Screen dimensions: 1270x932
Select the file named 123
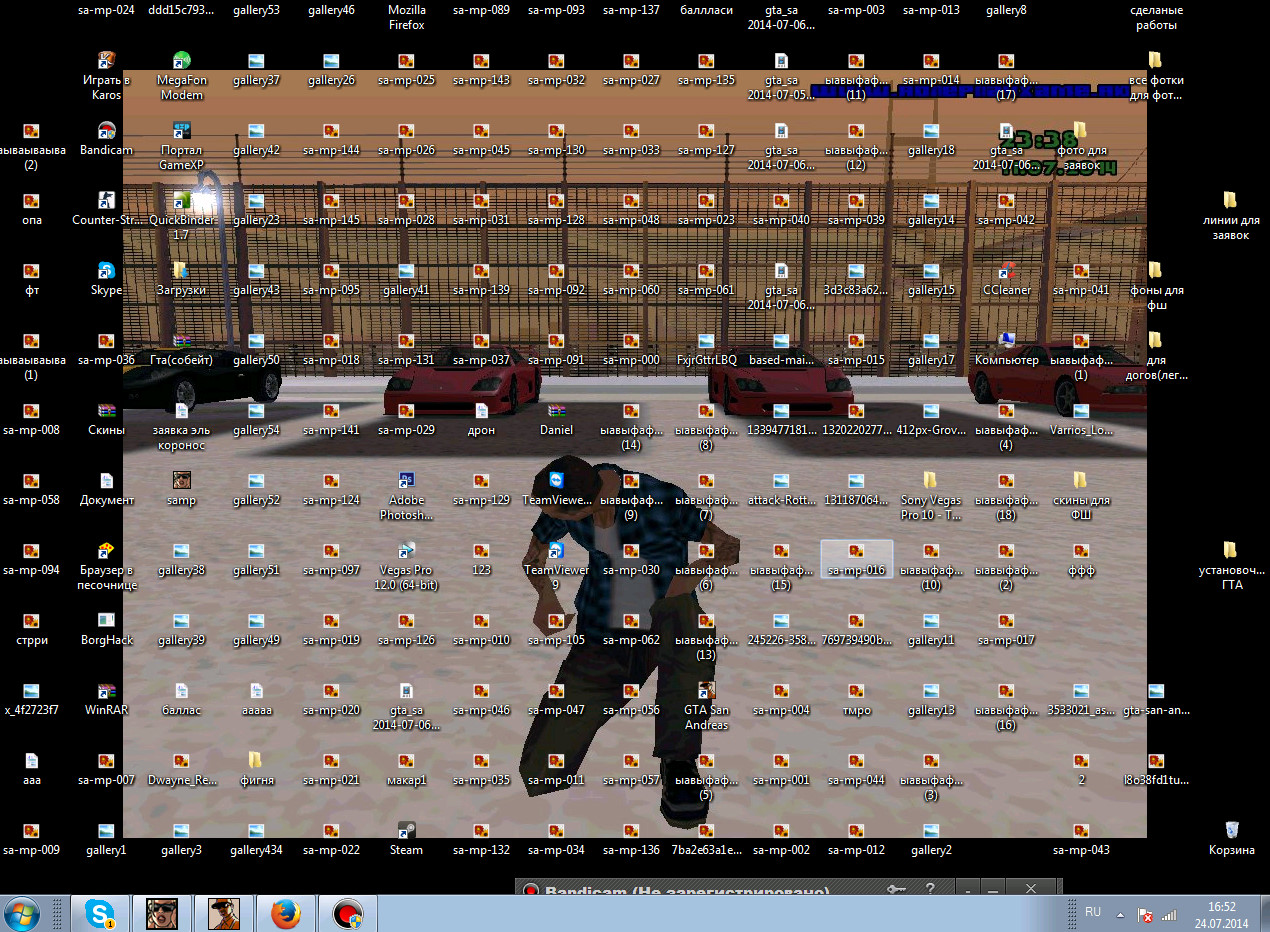481,558
